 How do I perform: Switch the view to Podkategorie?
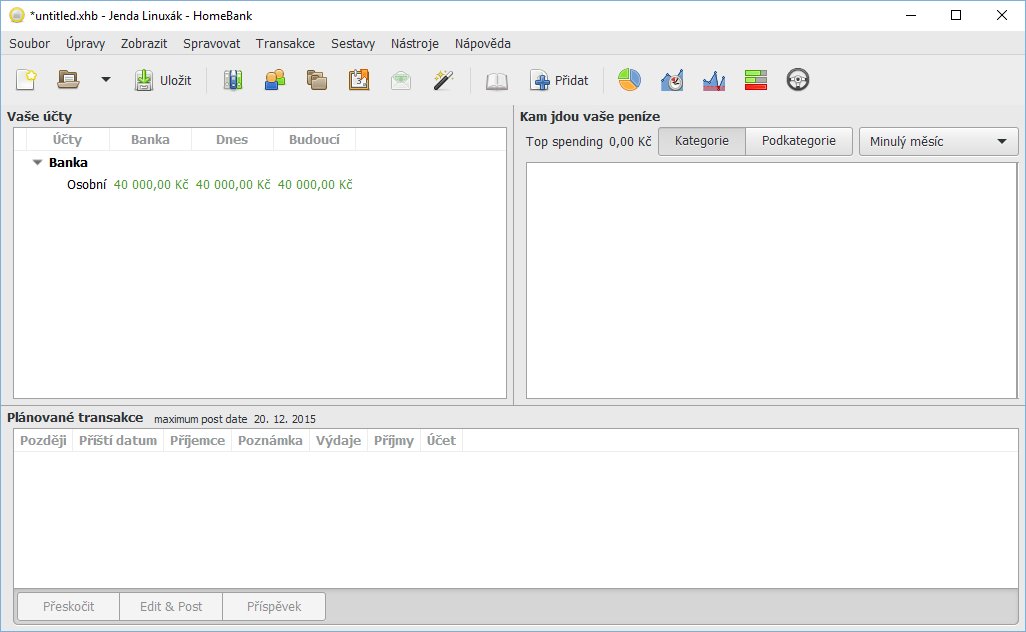pyautogui.click(x=798, y=141)
